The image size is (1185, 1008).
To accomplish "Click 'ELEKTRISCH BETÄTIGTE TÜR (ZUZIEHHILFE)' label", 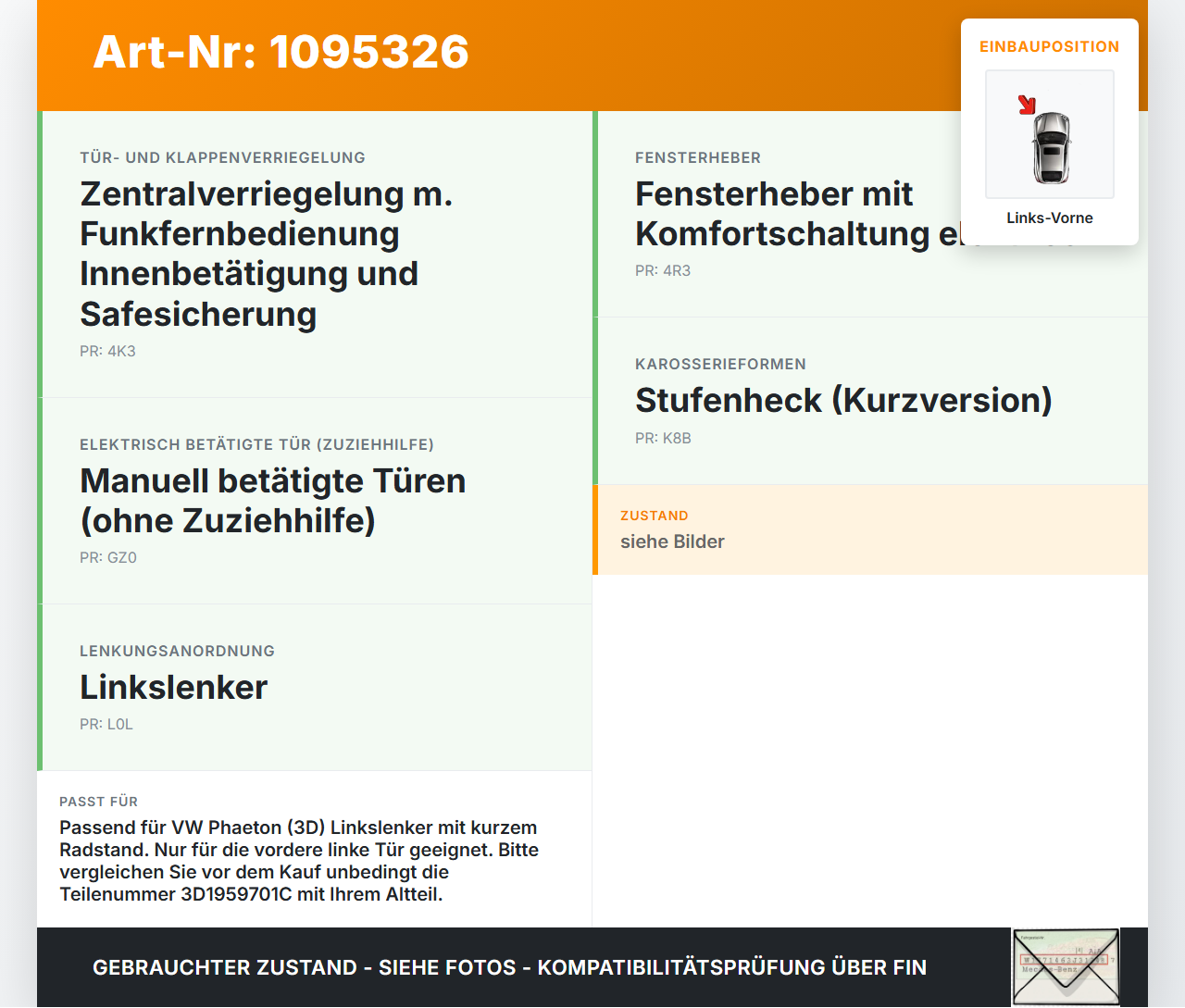I will (x=256, y=444).
